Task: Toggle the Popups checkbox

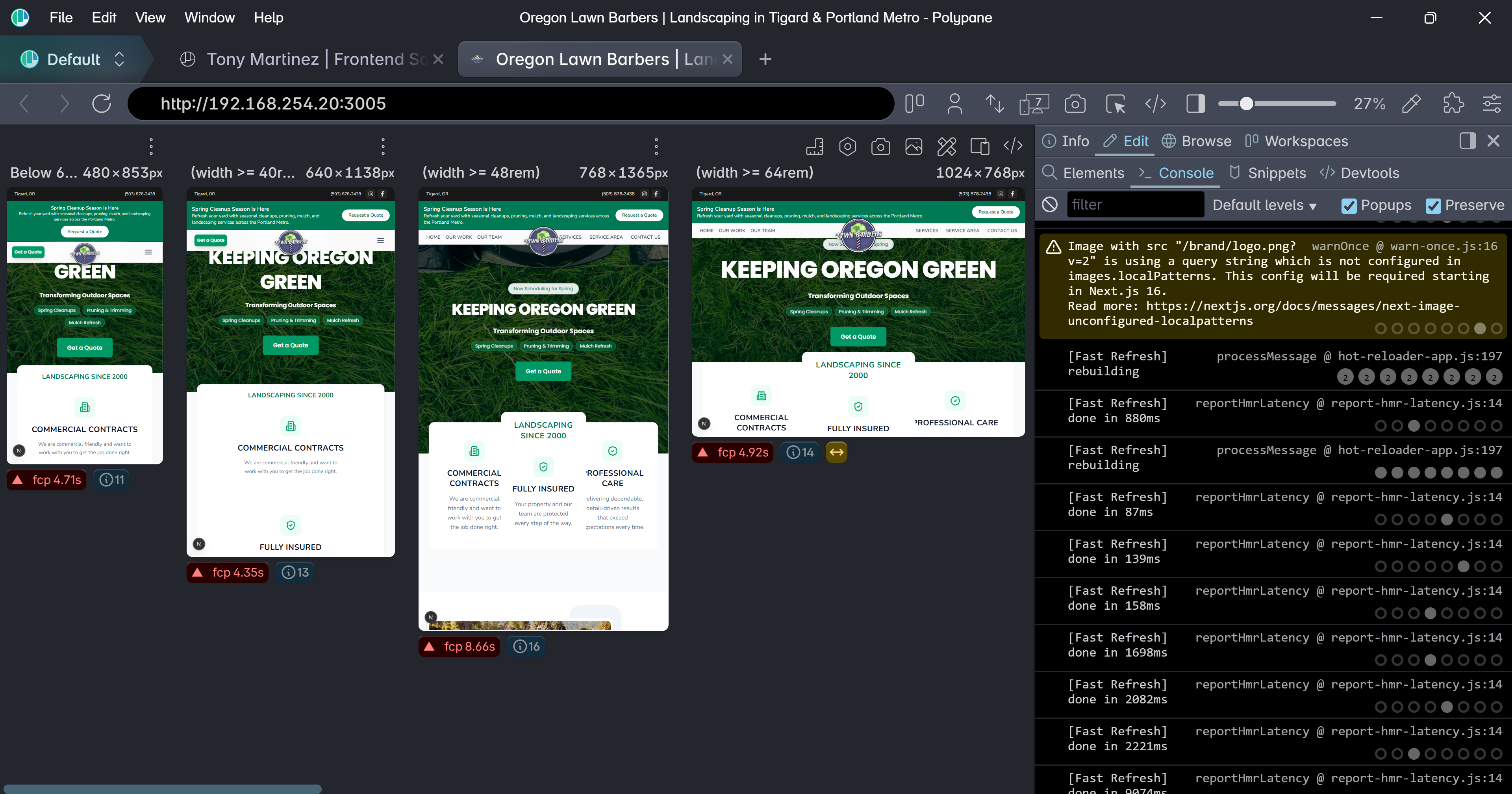Action: click(x=1349, y=206)
